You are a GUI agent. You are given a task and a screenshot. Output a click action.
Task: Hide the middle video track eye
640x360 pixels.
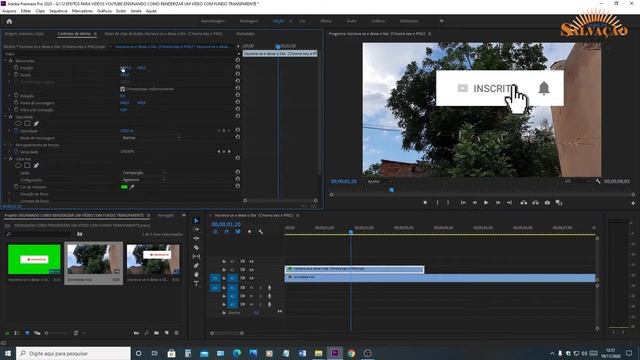click(x=251, y=269)
